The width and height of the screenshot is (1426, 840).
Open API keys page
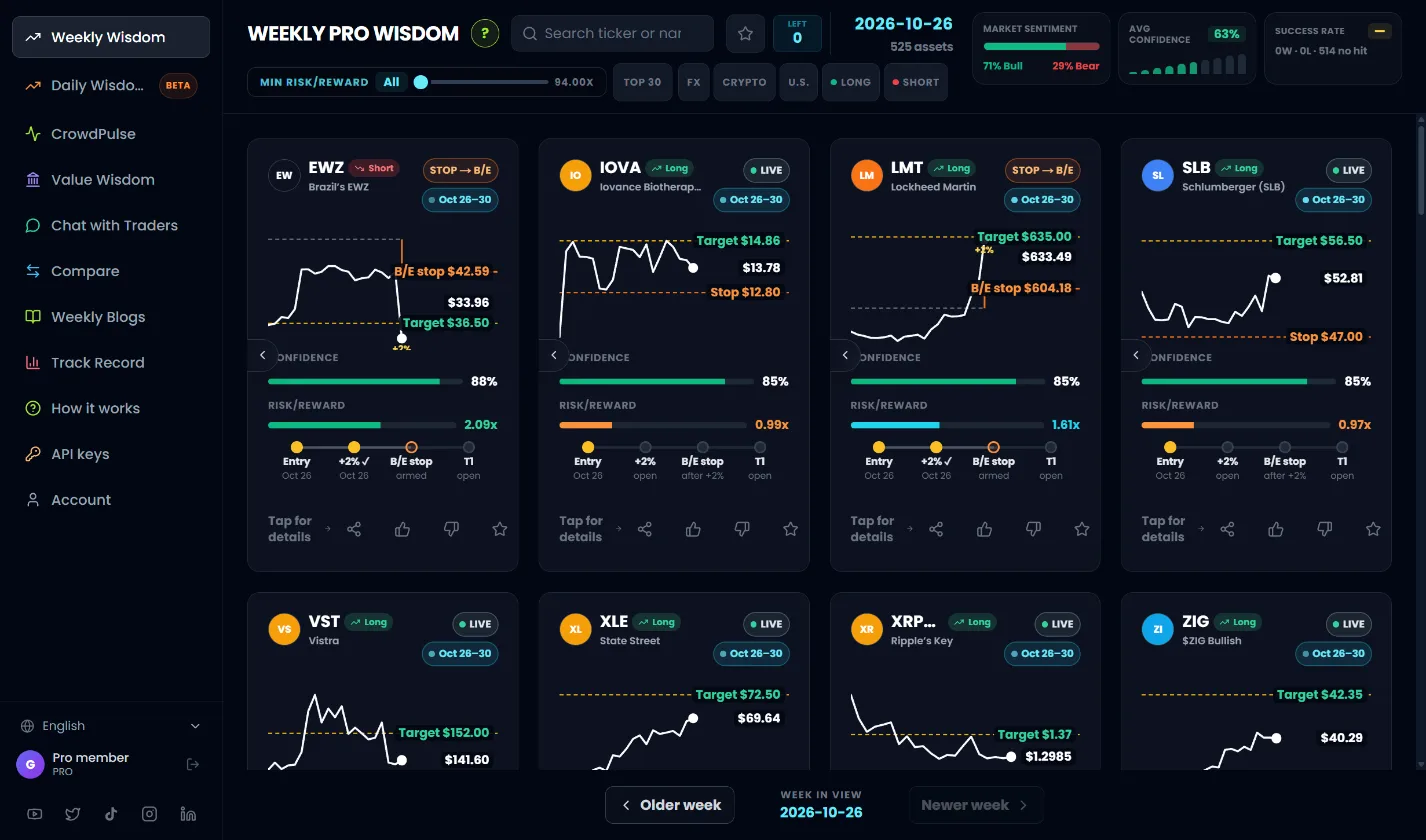(111, 454)
